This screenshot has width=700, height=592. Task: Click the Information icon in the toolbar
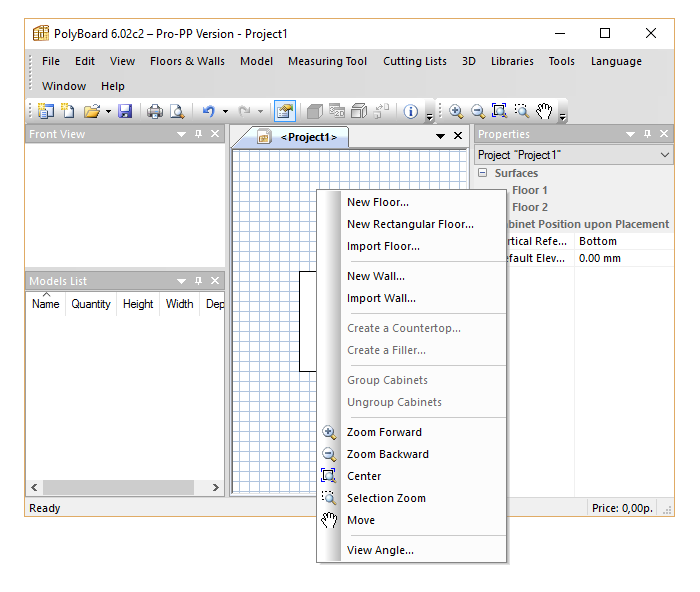click(411, 112)
